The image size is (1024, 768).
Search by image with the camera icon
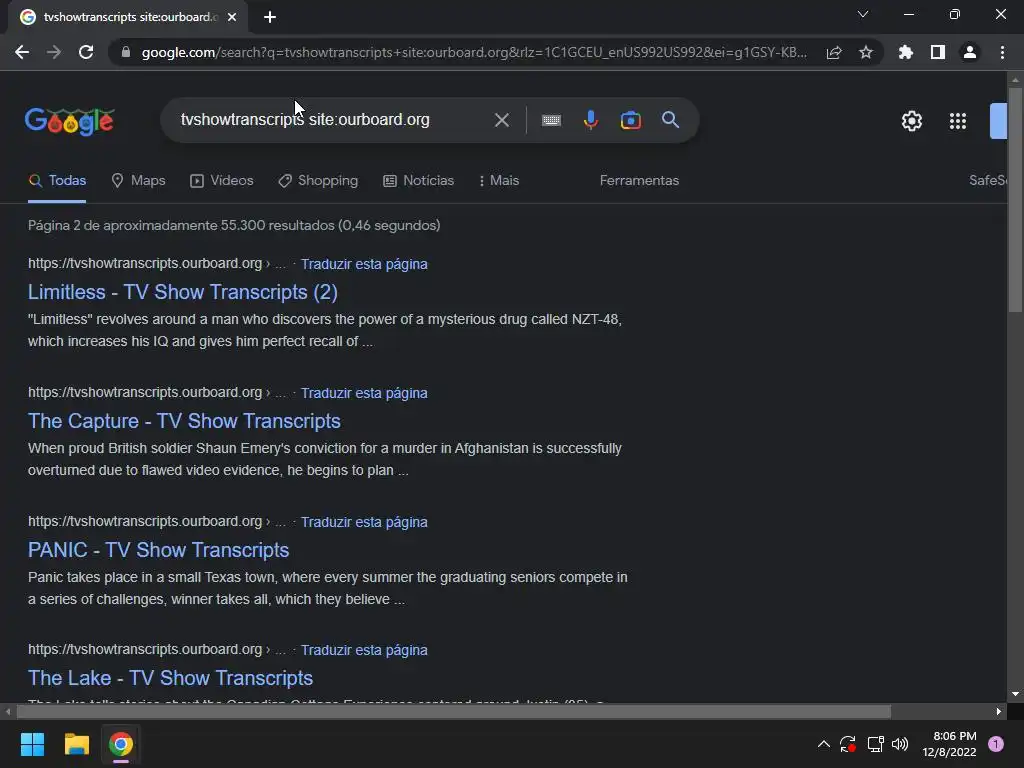630,120
